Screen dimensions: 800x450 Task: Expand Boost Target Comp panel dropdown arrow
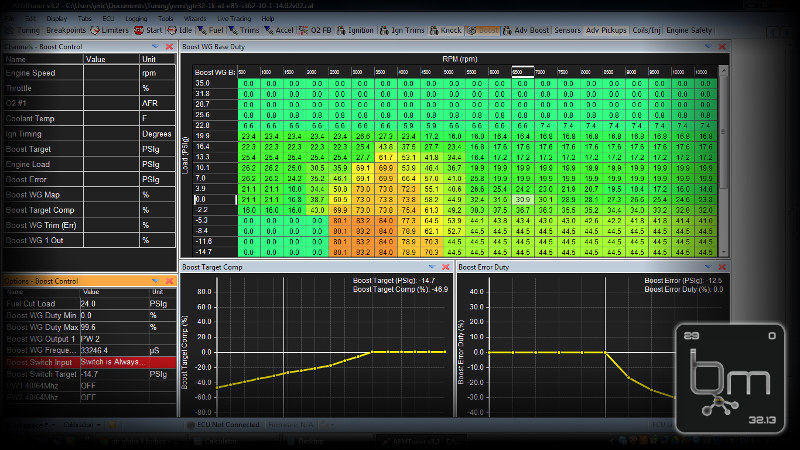tap(432, 267)
